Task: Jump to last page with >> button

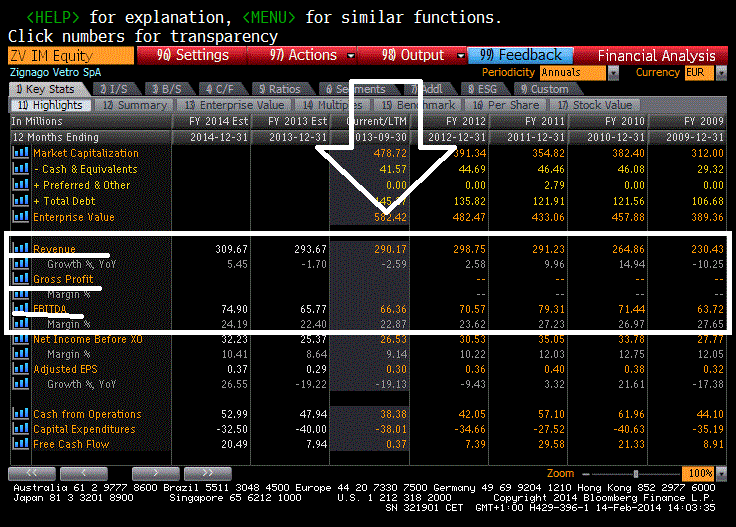Action: pos(208,473)
